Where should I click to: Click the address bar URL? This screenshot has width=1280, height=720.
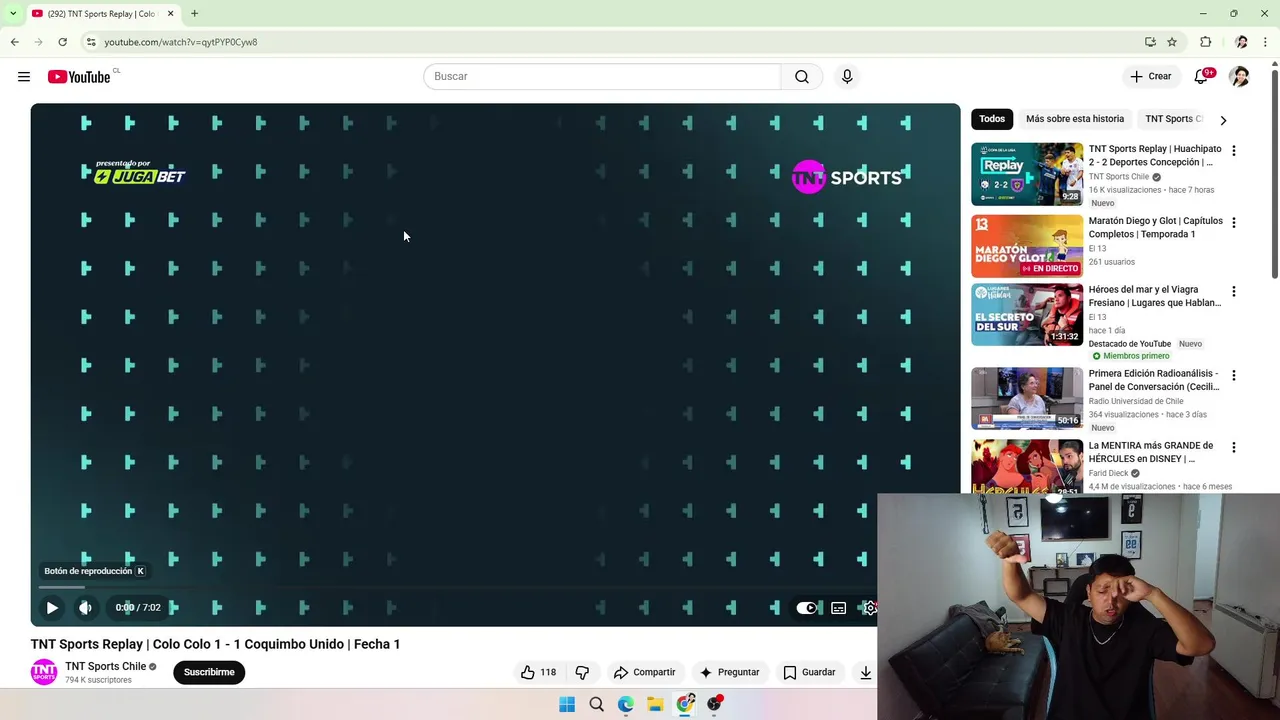click(181, 42)
